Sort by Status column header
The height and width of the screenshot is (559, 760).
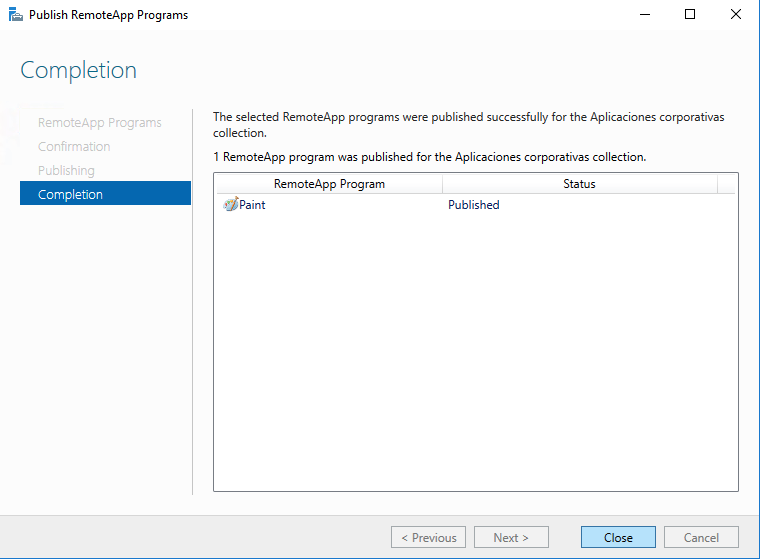[579, 184]
